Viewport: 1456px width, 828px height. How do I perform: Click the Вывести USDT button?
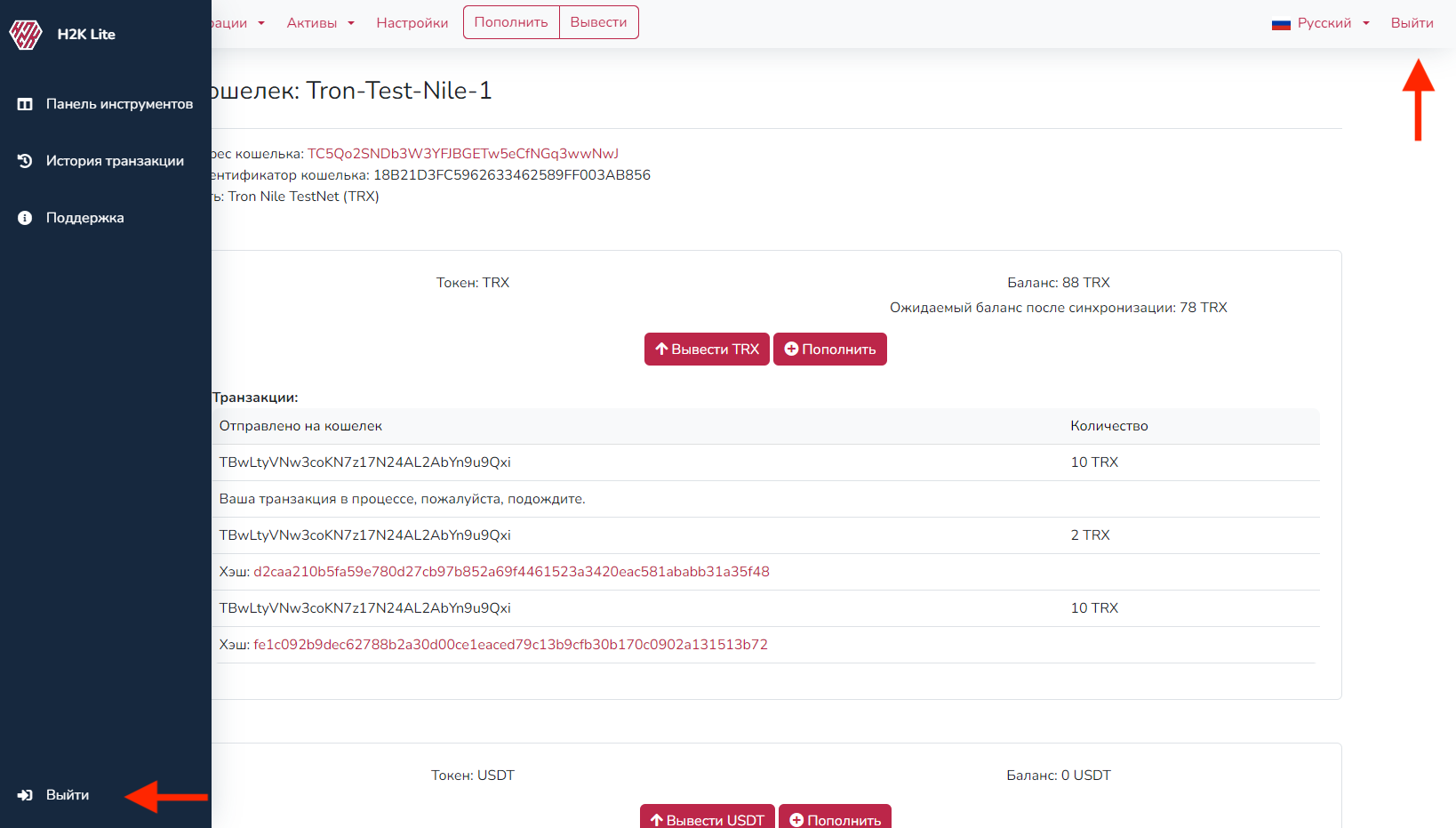707,819
